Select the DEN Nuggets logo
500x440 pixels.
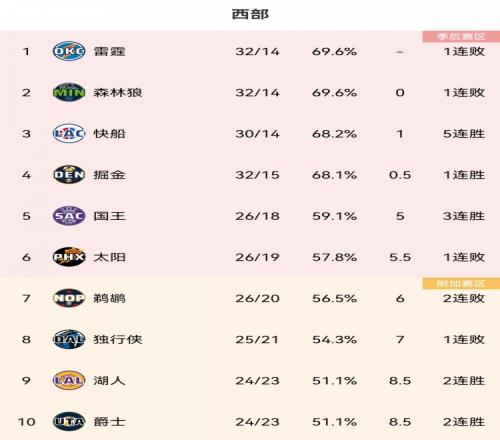coord(69,175)
